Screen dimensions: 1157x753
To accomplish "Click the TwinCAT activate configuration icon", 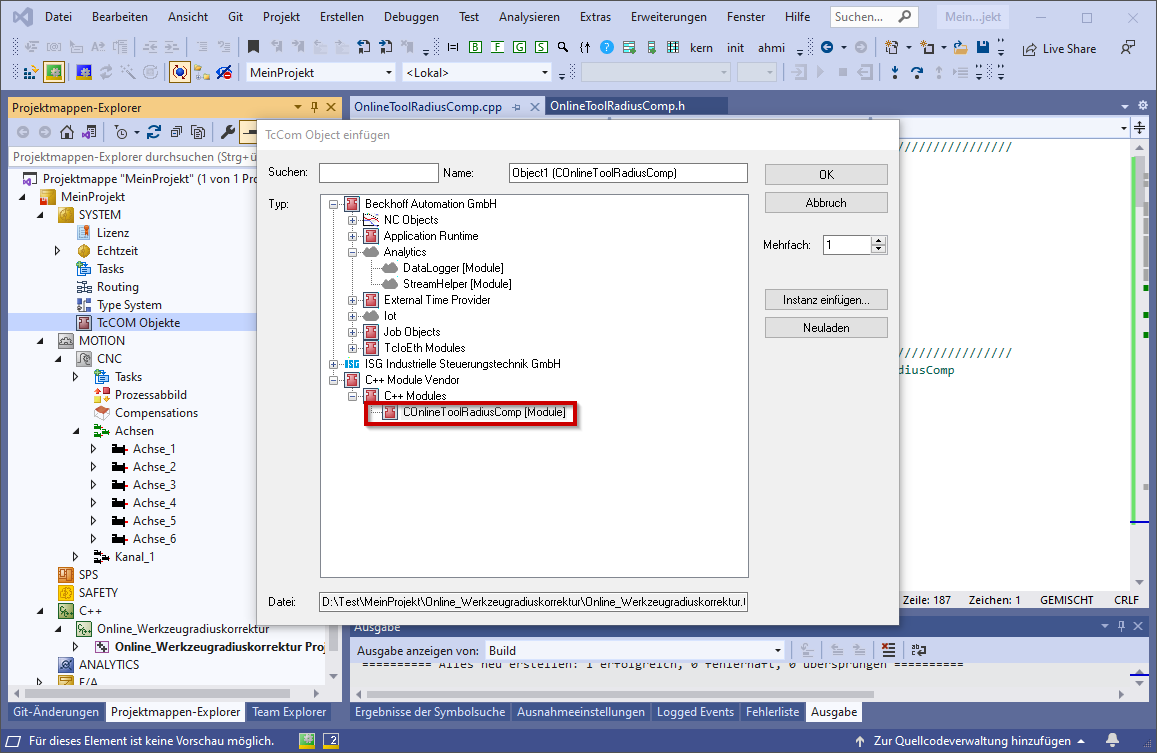I will (x=30, y=72).
